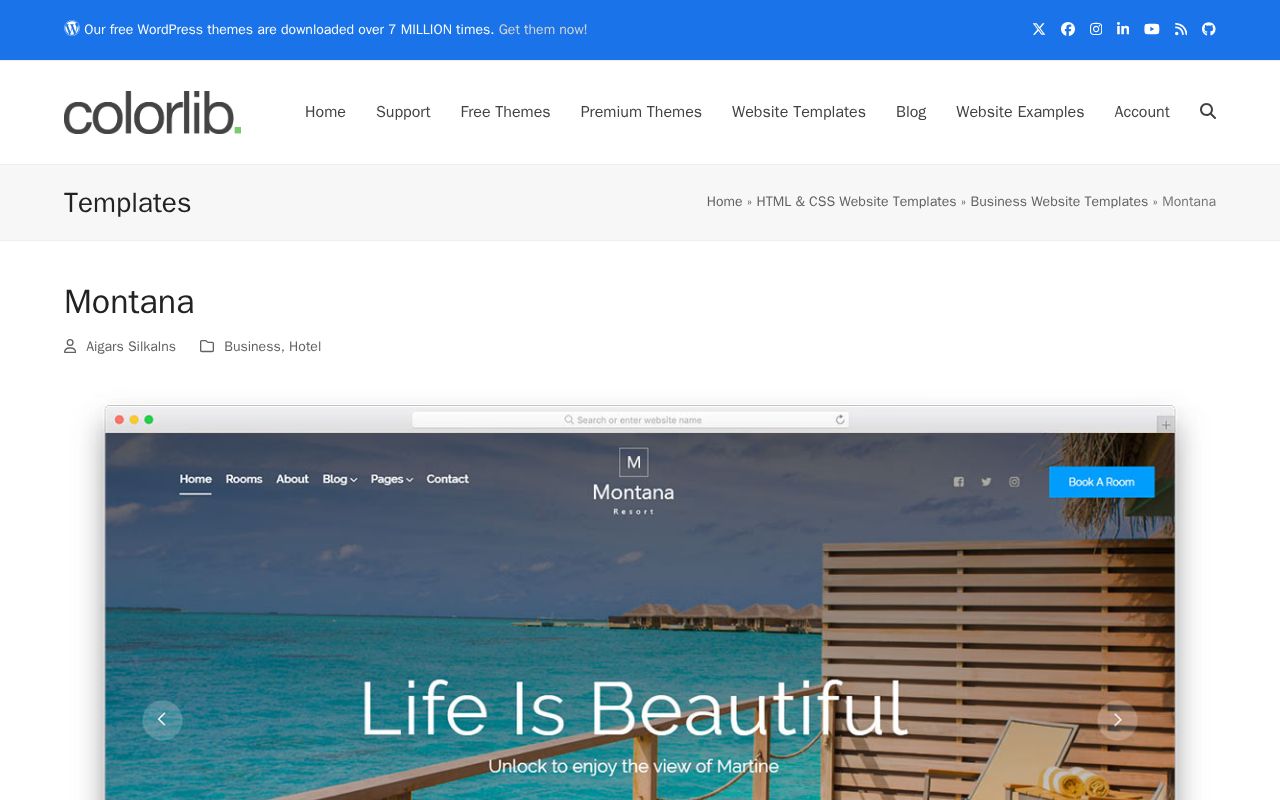
Task: Click the category folder icon
Action: (x=207, y=346)
